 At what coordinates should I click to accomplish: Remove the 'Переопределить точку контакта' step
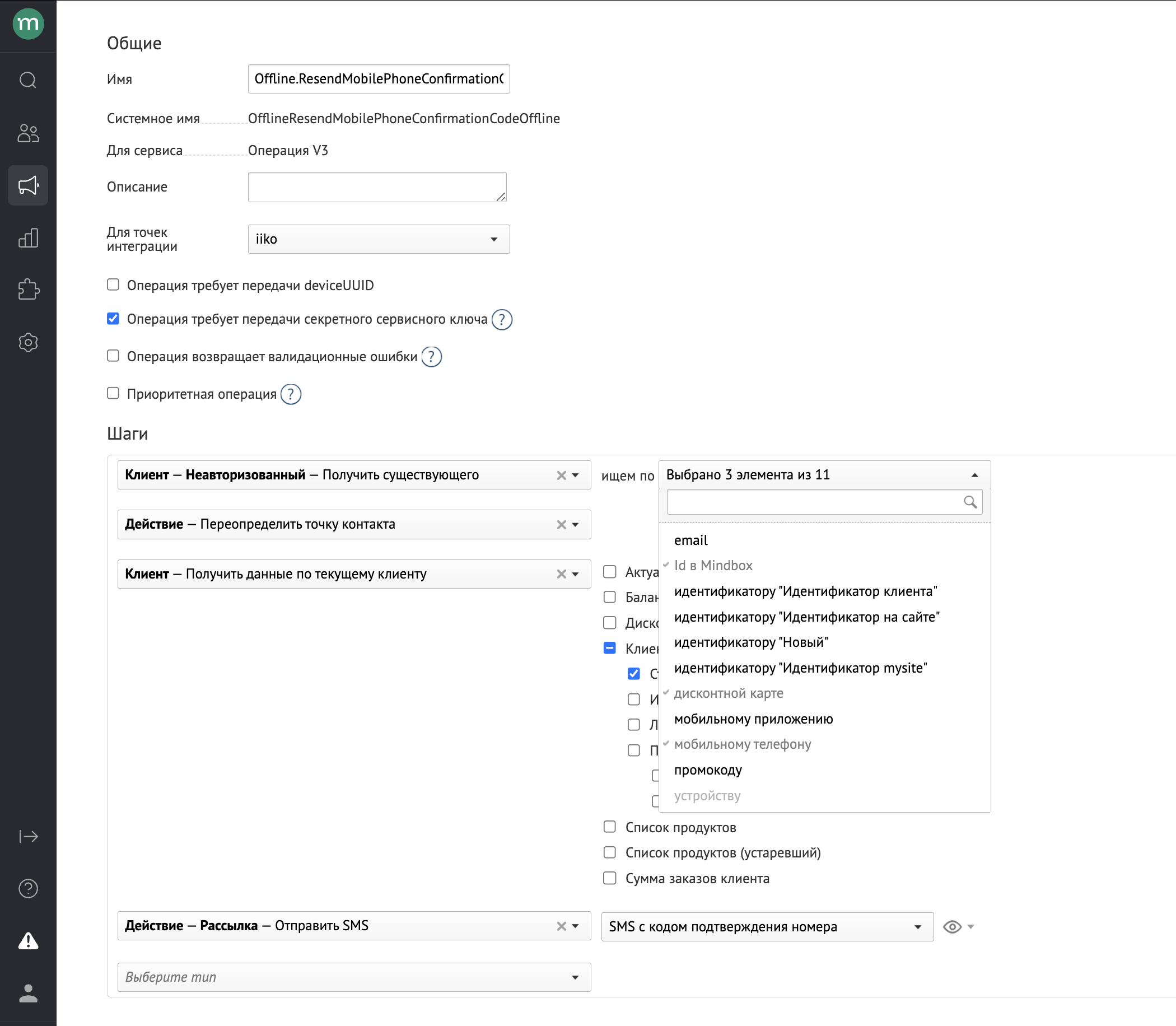tap(561, 524)
